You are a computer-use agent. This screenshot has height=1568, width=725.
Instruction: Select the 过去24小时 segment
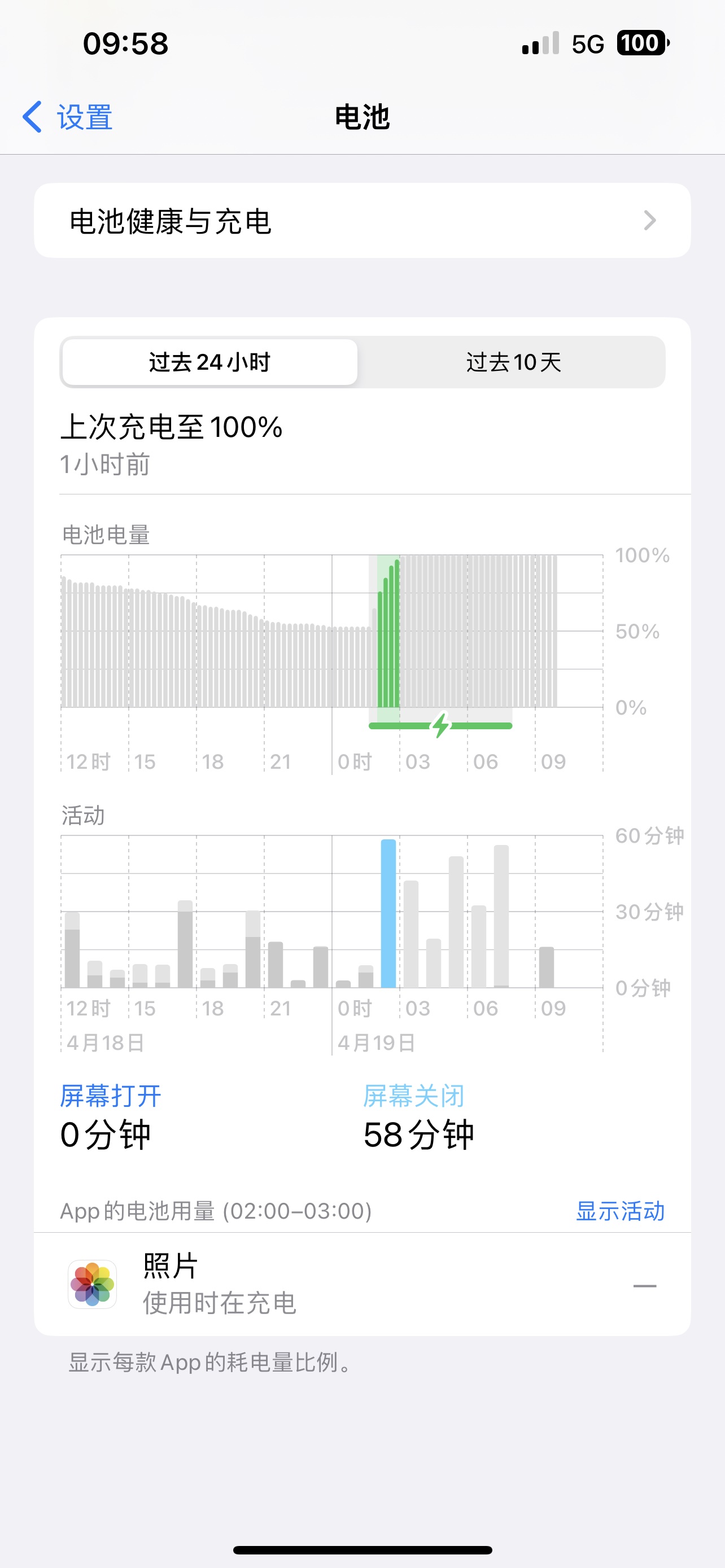pyautogui.click(x=209, y=362)
